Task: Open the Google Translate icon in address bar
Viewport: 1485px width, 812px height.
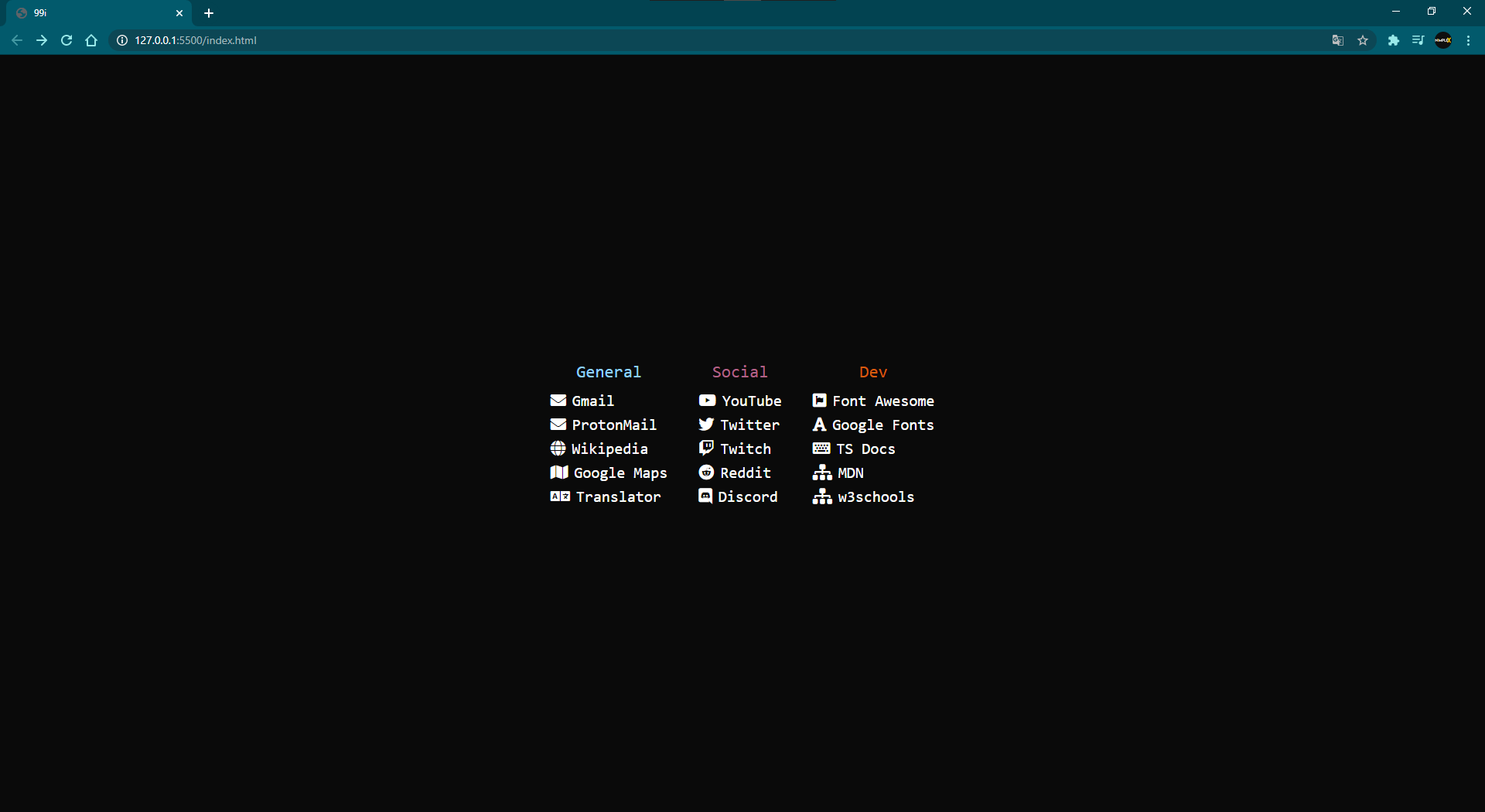Action: tap(1338, 40)
